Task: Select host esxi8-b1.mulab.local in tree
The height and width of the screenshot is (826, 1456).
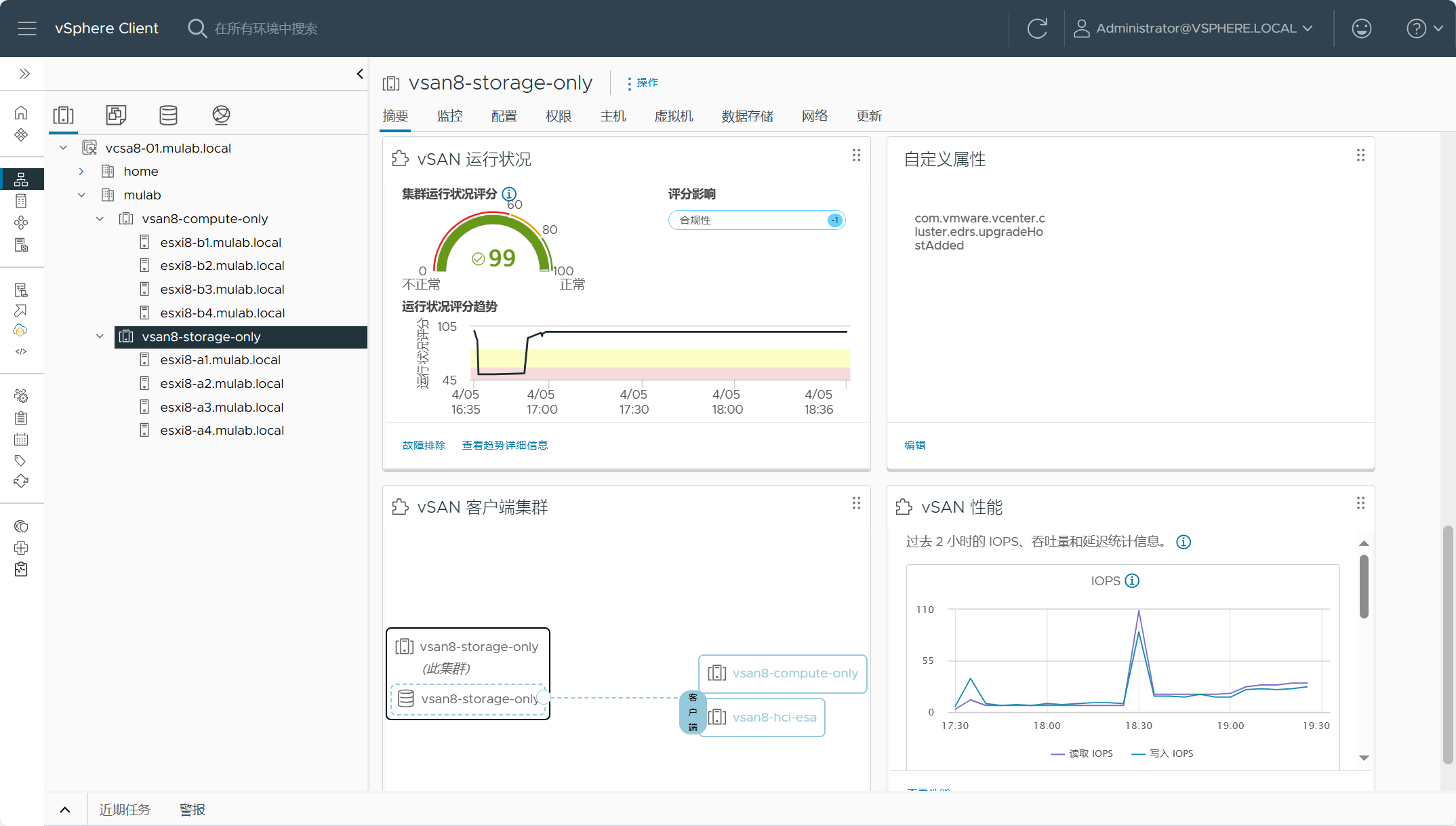Action: click(x=221, y=243)
